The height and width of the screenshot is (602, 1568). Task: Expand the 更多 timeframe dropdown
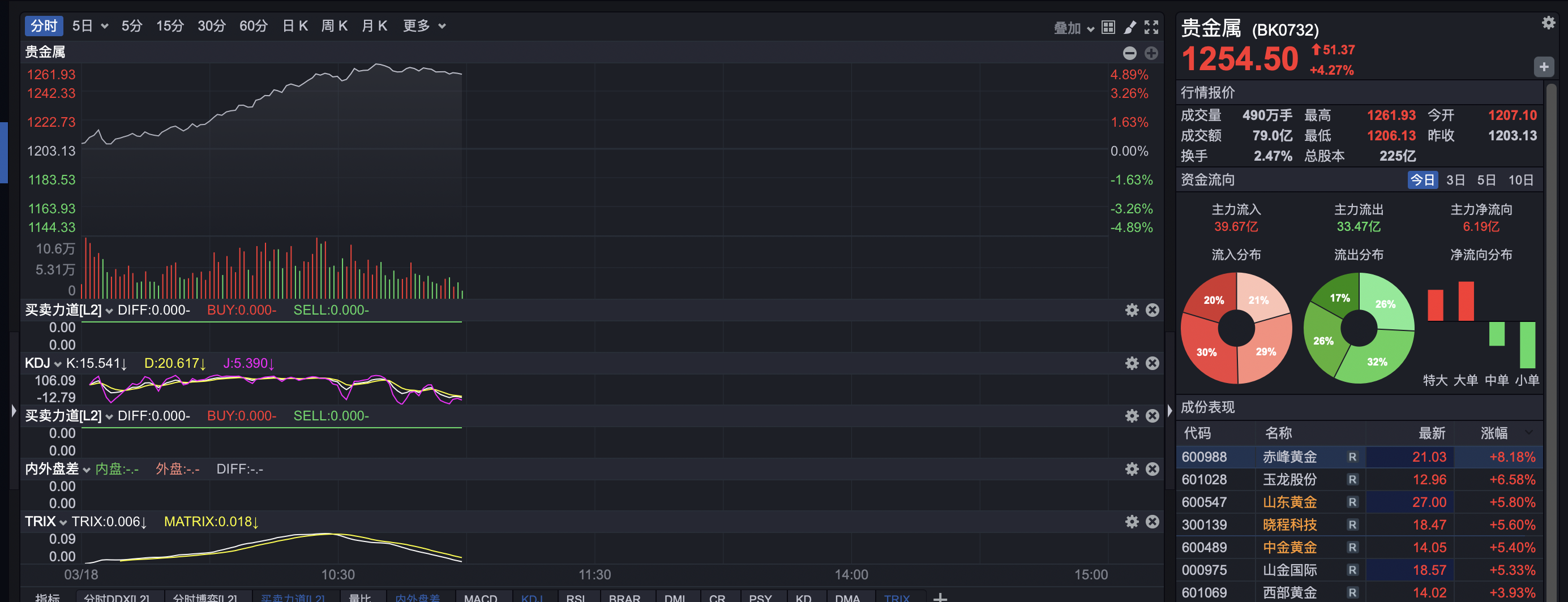424,26
